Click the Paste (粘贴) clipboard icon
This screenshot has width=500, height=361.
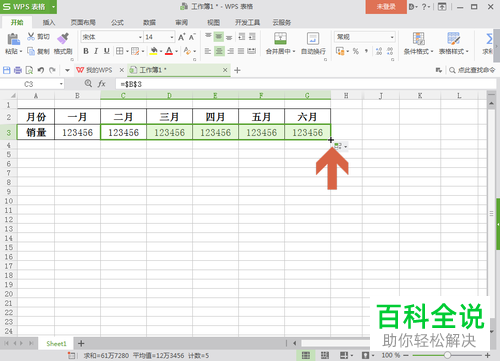[13, 39]
